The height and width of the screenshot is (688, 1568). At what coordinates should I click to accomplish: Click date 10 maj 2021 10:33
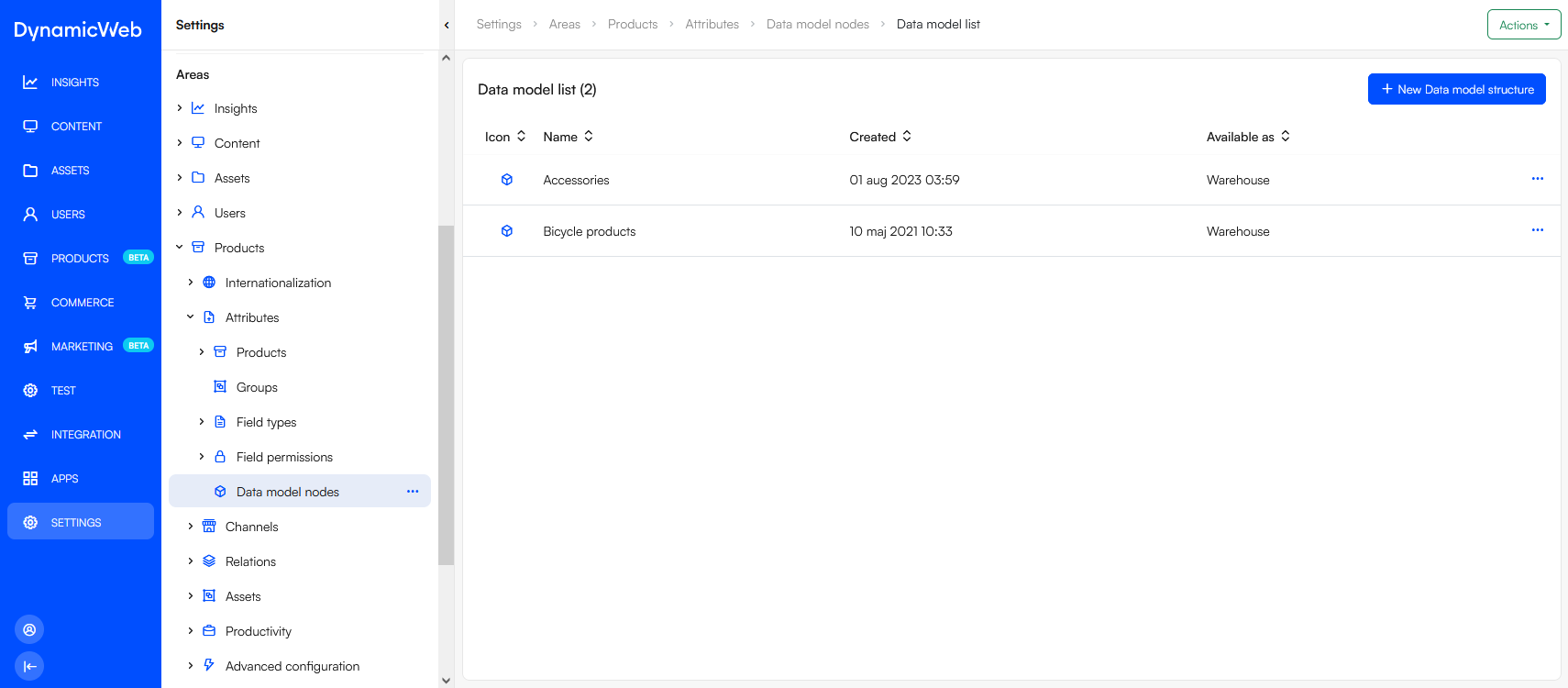click(900, 231)
